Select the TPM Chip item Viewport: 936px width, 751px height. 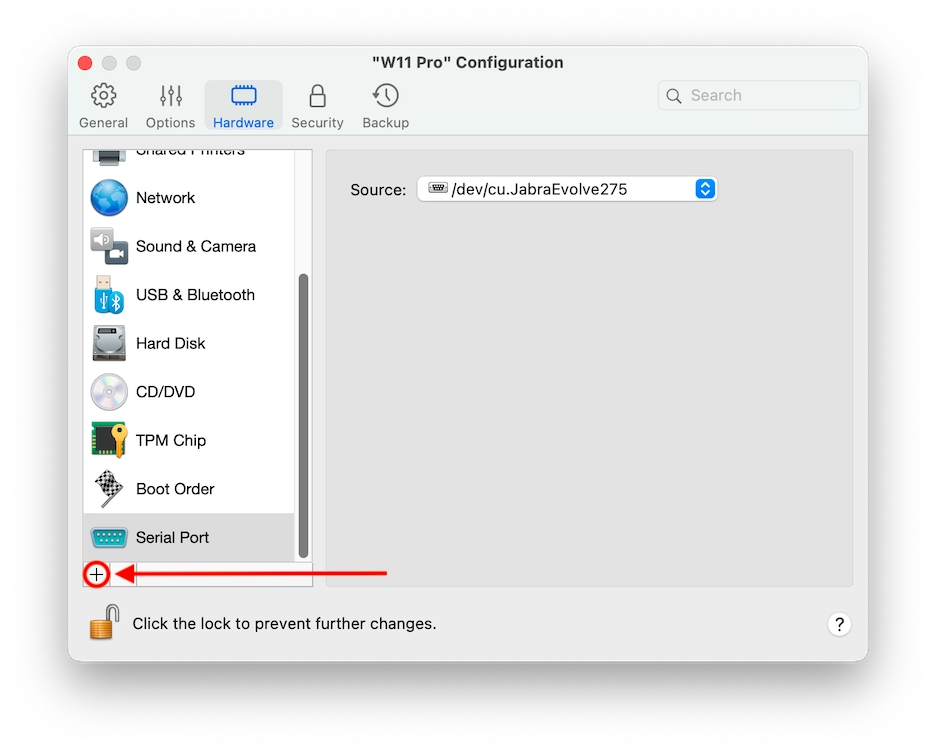pyautogui.click(x=170, y=440)
